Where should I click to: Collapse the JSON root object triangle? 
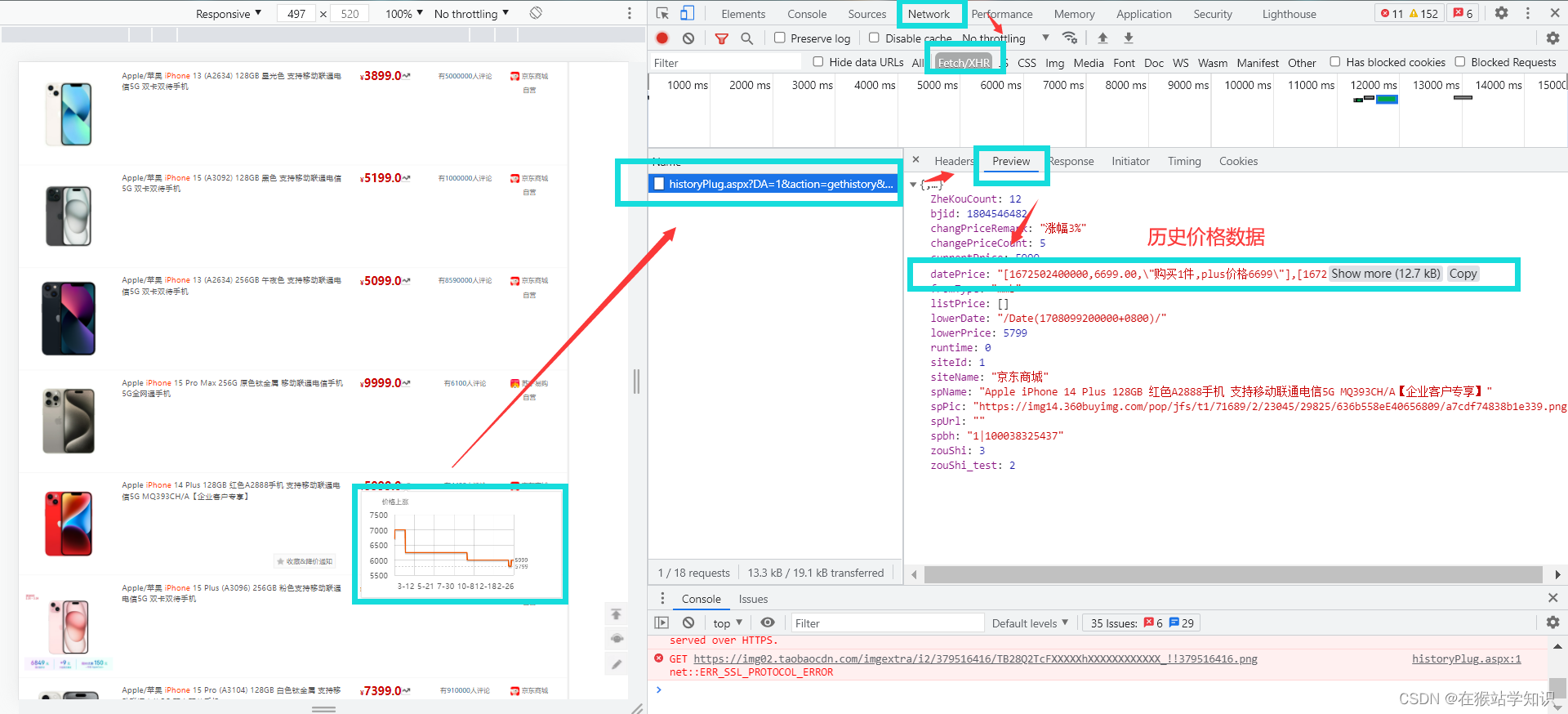[913, 185]
